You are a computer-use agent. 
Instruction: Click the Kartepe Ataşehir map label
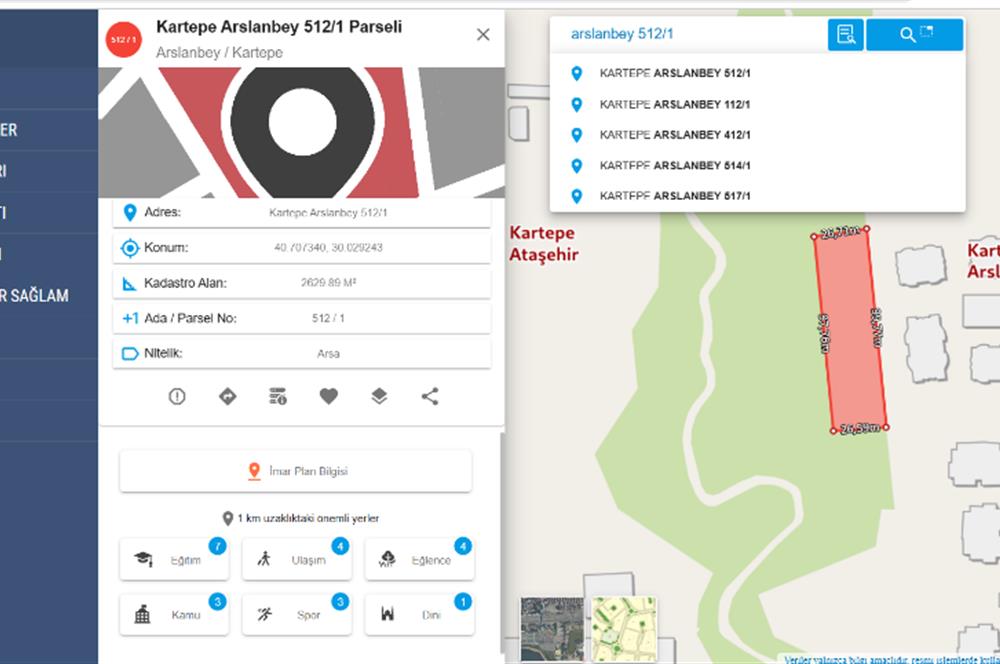pos(543,244)
